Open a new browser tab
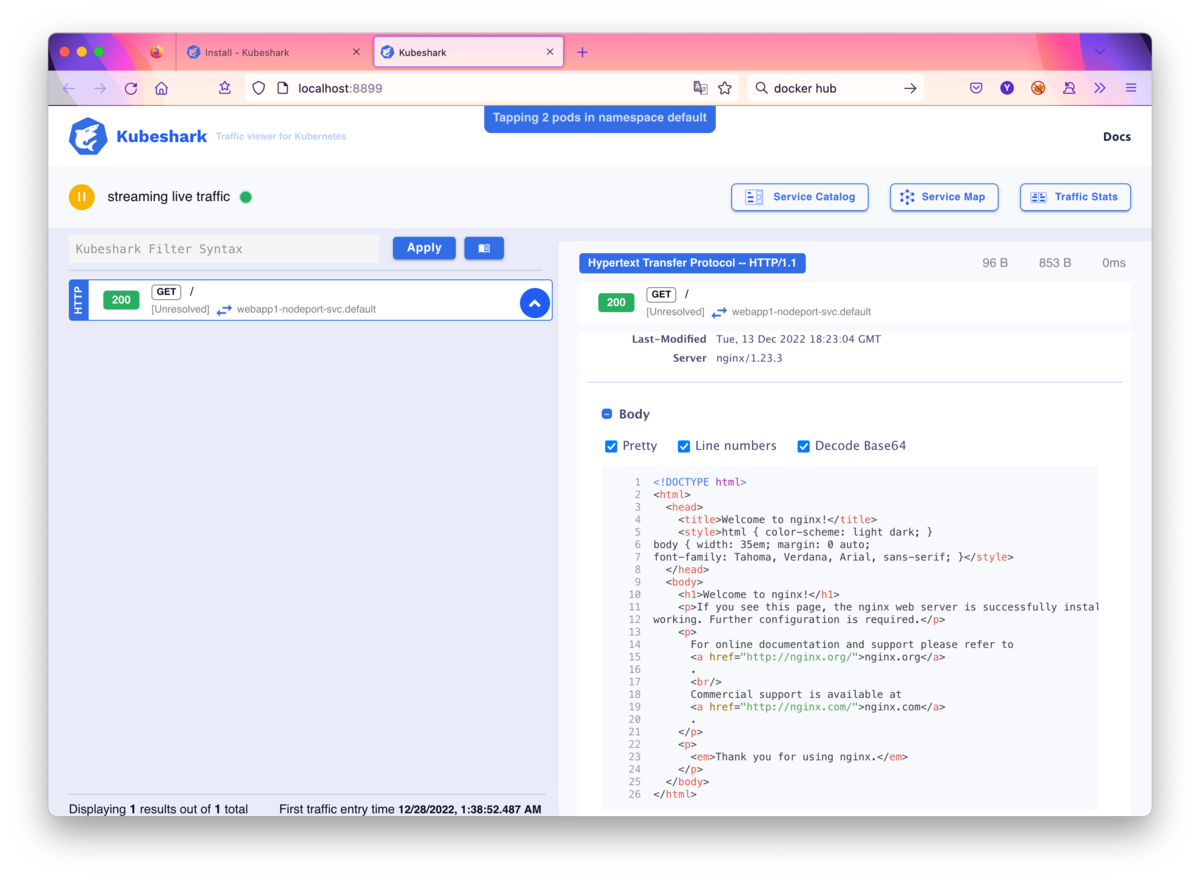The image size is (1200, 880). pos(582,52)
